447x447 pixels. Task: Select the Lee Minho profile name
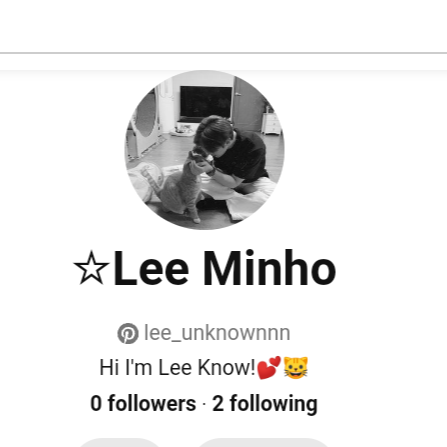(x=205, y=268)
